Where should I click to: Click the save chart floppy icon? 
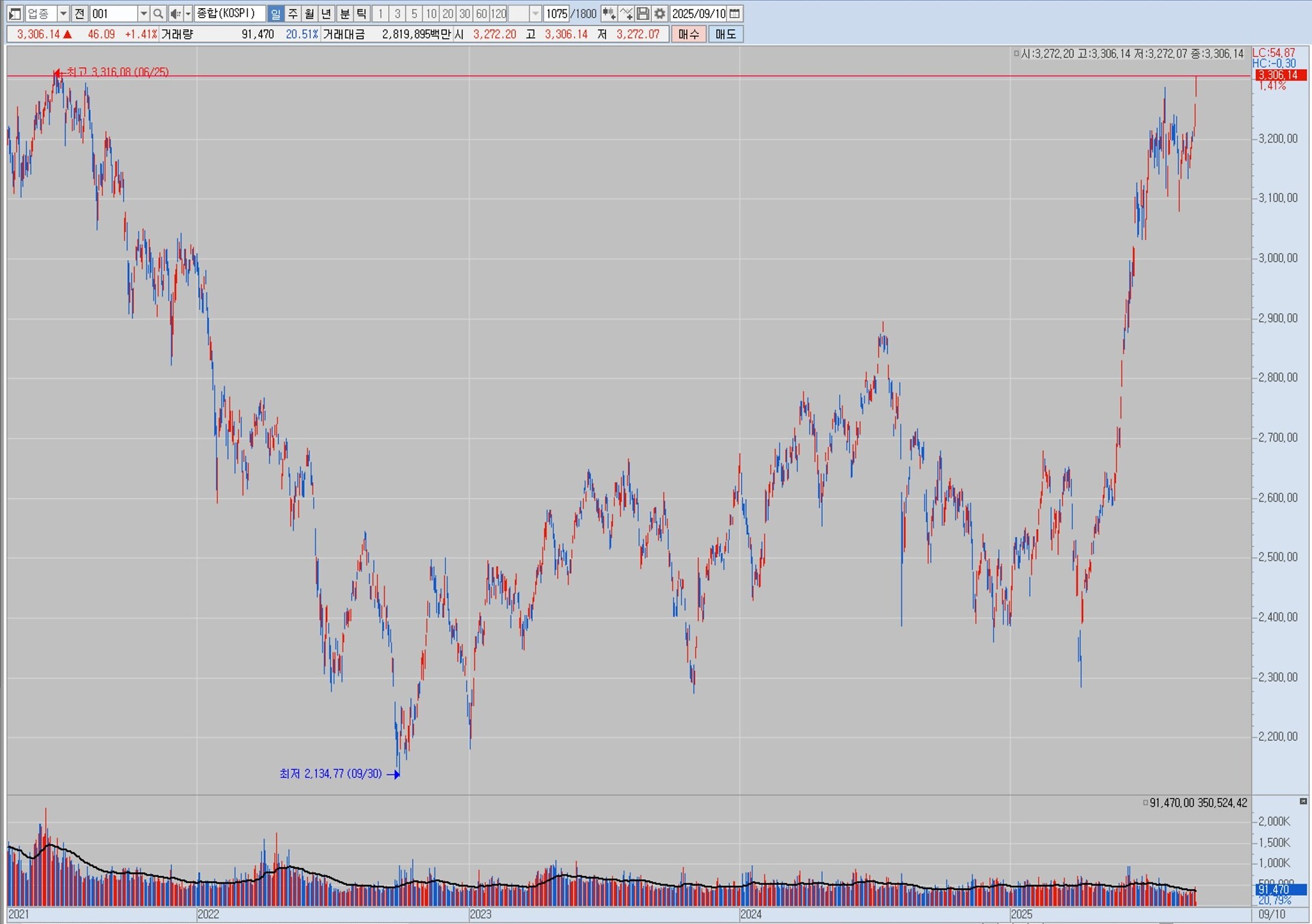643,14
